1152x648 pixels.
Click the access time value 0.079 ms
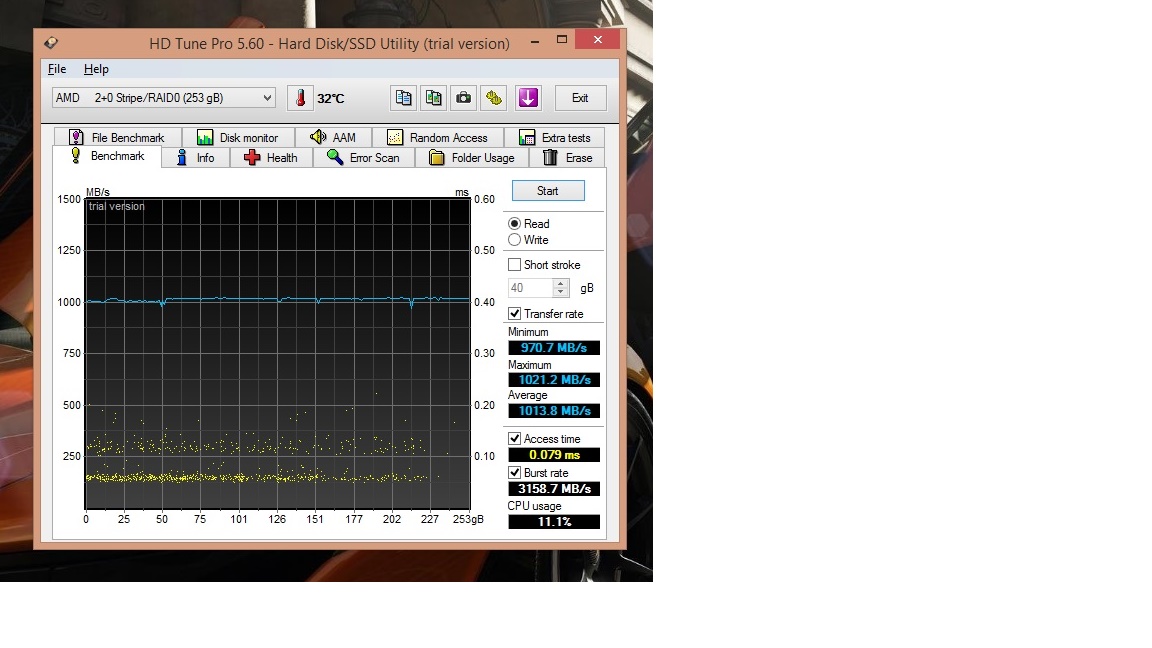pyautogui.click(x=554, y=455)
